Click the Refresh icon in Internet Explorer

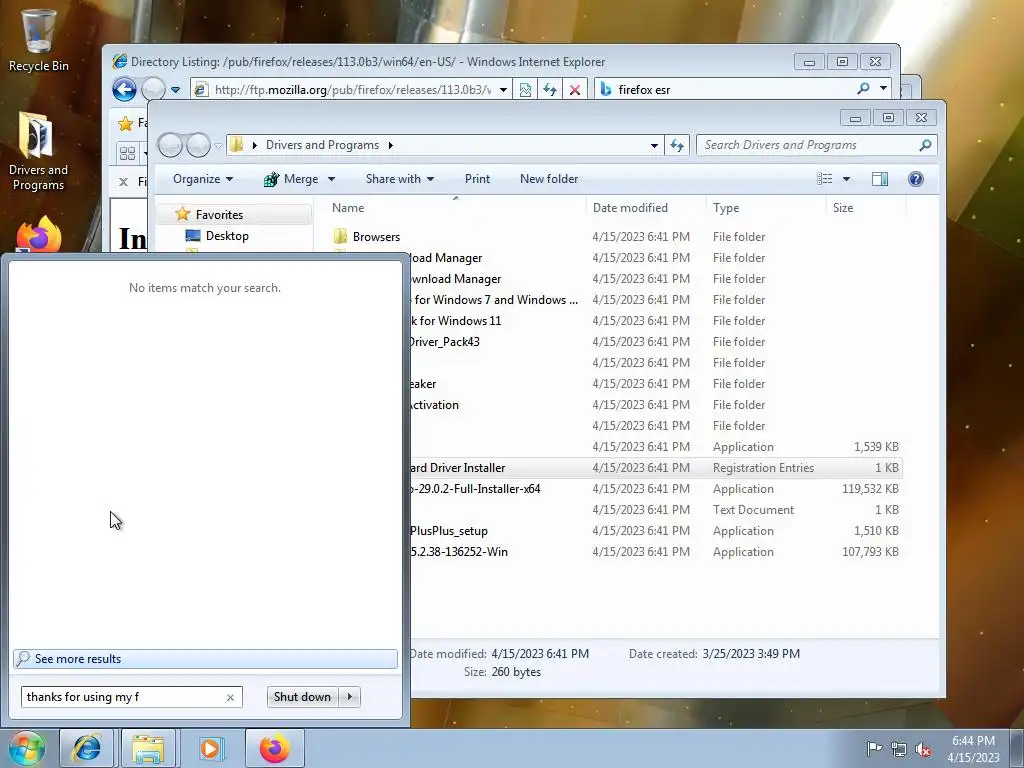(x=550, y=89)
